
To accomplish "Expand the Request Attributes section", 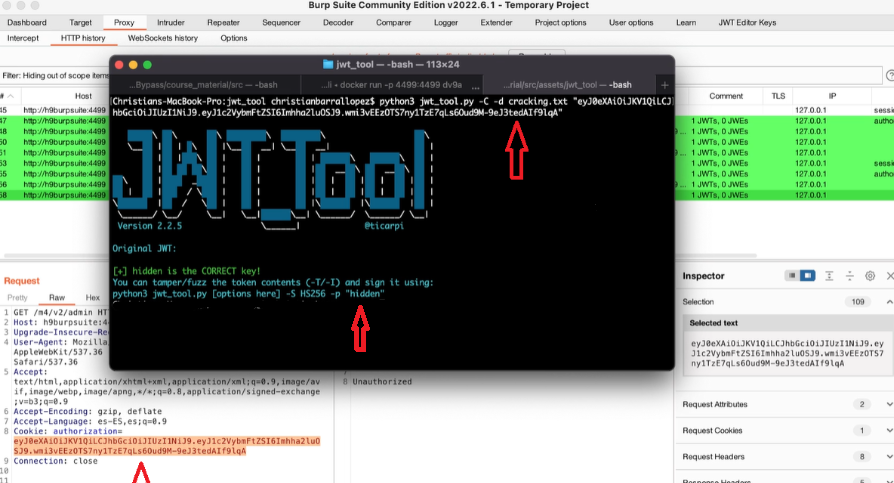I will (889, 404).
